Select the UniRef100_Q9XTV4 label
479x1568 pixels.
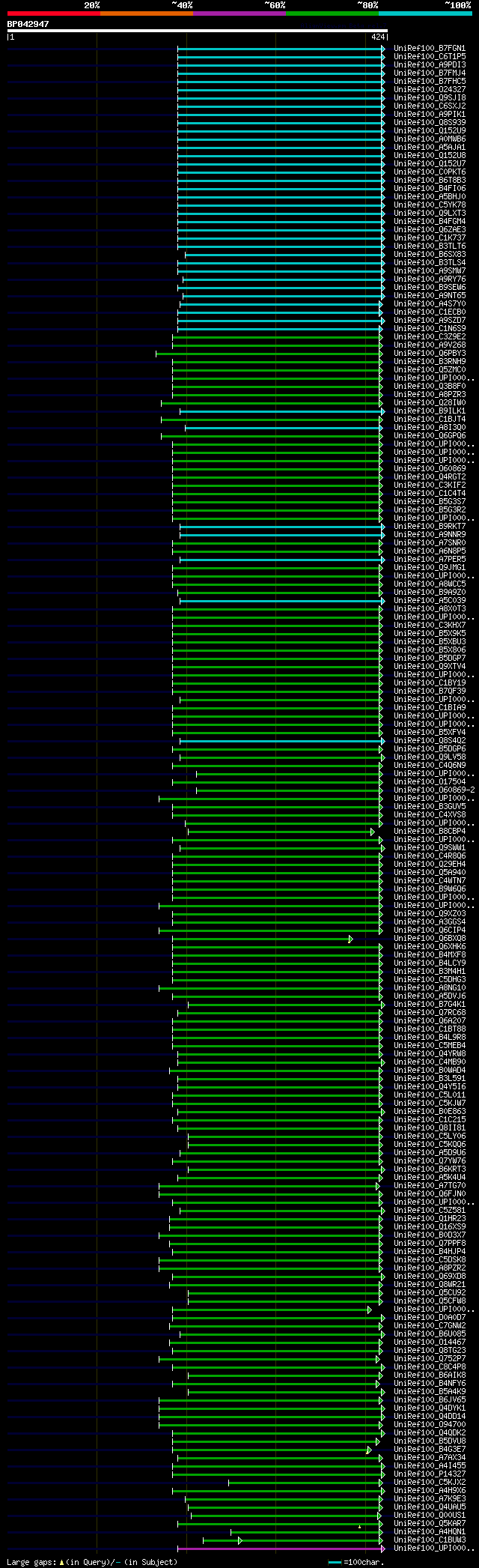click(x=430, y=667)
